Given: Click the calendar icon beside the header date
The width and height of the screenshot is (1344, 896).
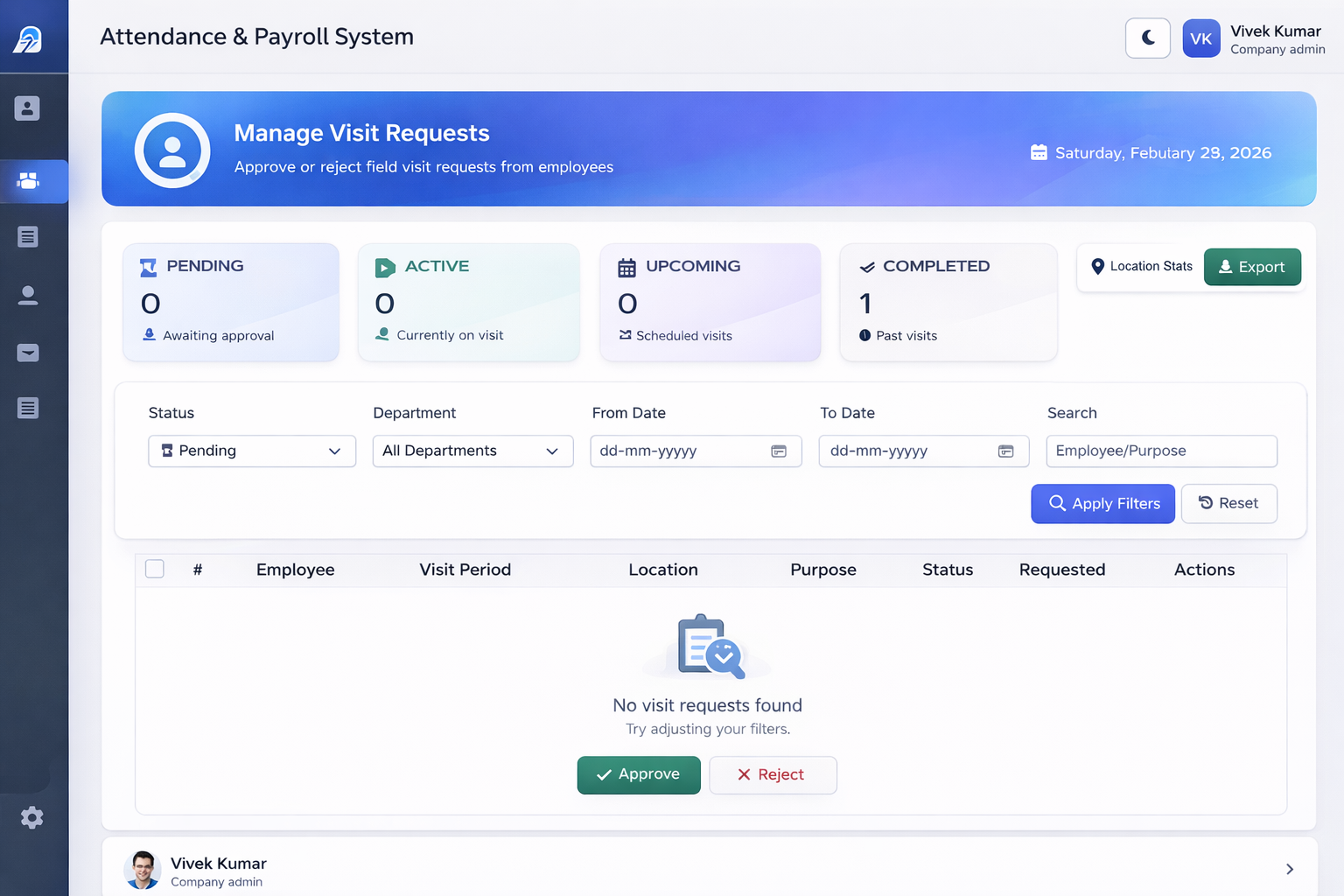Looking at the screenshot, I should point(1039,152).
